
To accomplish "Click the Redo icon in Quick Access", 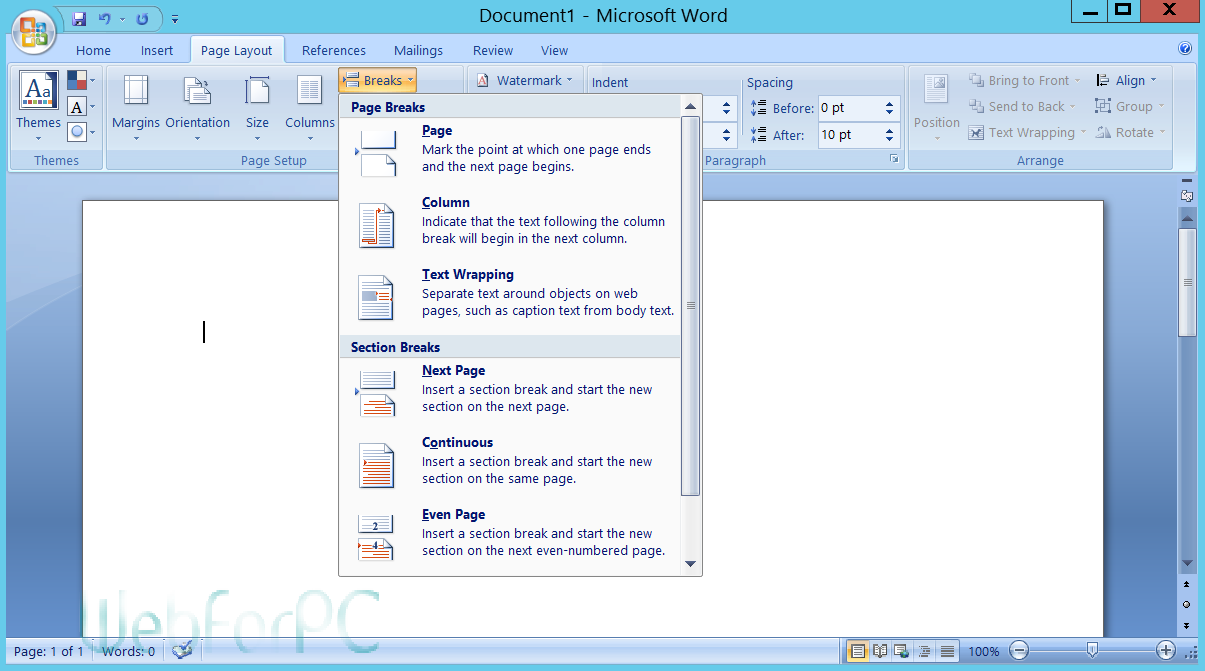I will (142, 18).
